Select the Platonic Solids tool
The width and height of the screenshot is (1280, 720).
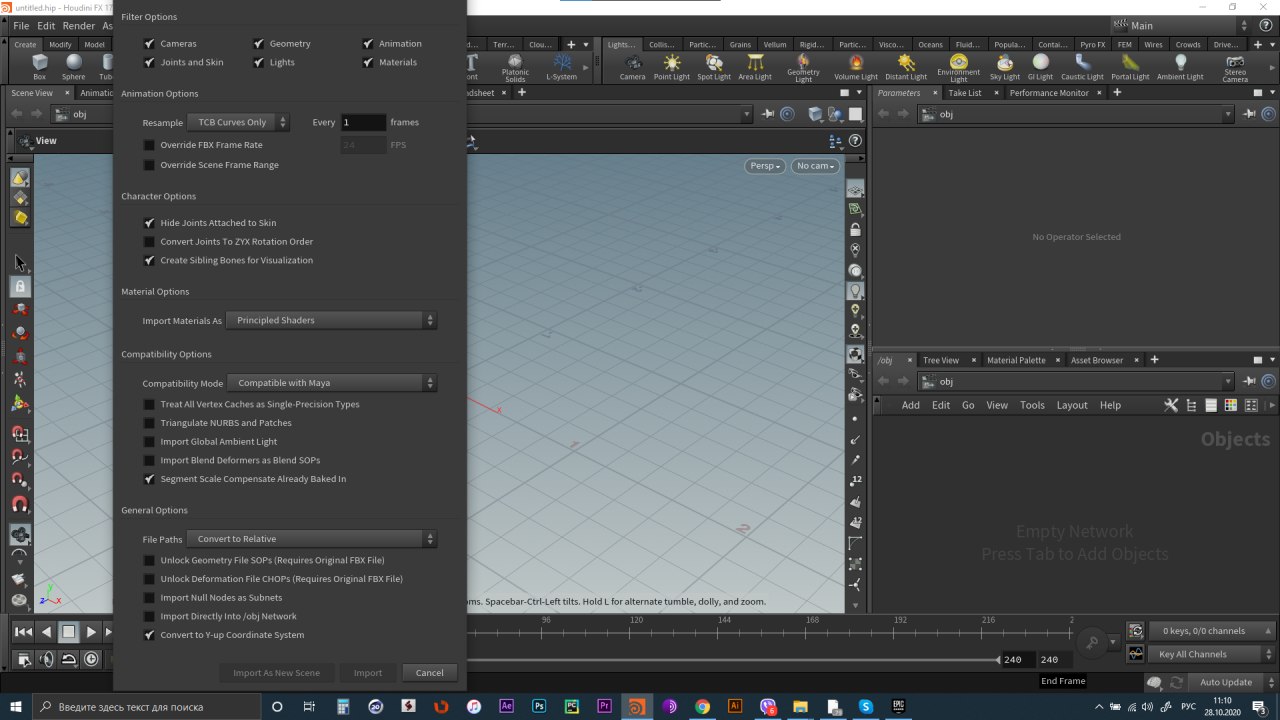pos(515,67)
